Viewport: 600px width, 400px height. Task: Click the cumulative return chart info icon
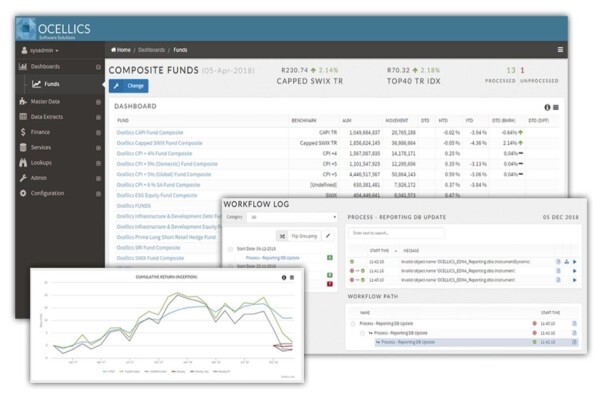(284, 278)
